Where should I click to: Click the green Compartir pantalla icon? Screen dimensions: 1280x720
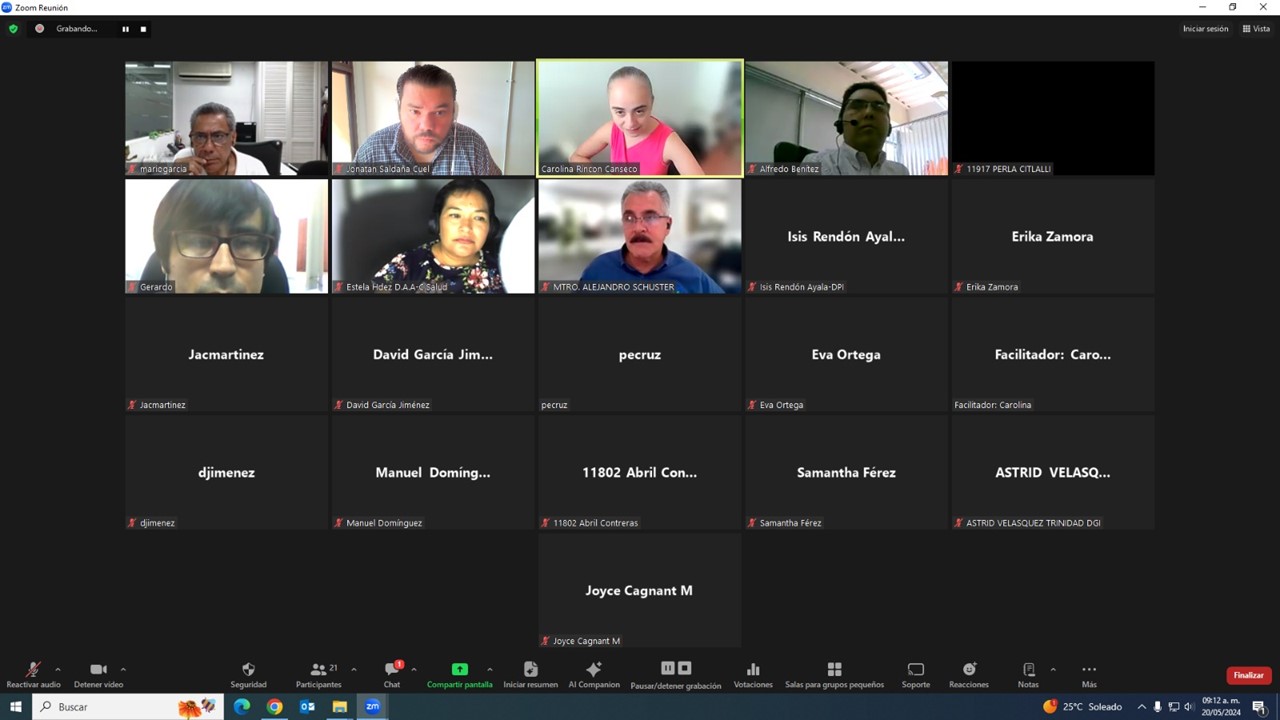(x=459, y=669)
